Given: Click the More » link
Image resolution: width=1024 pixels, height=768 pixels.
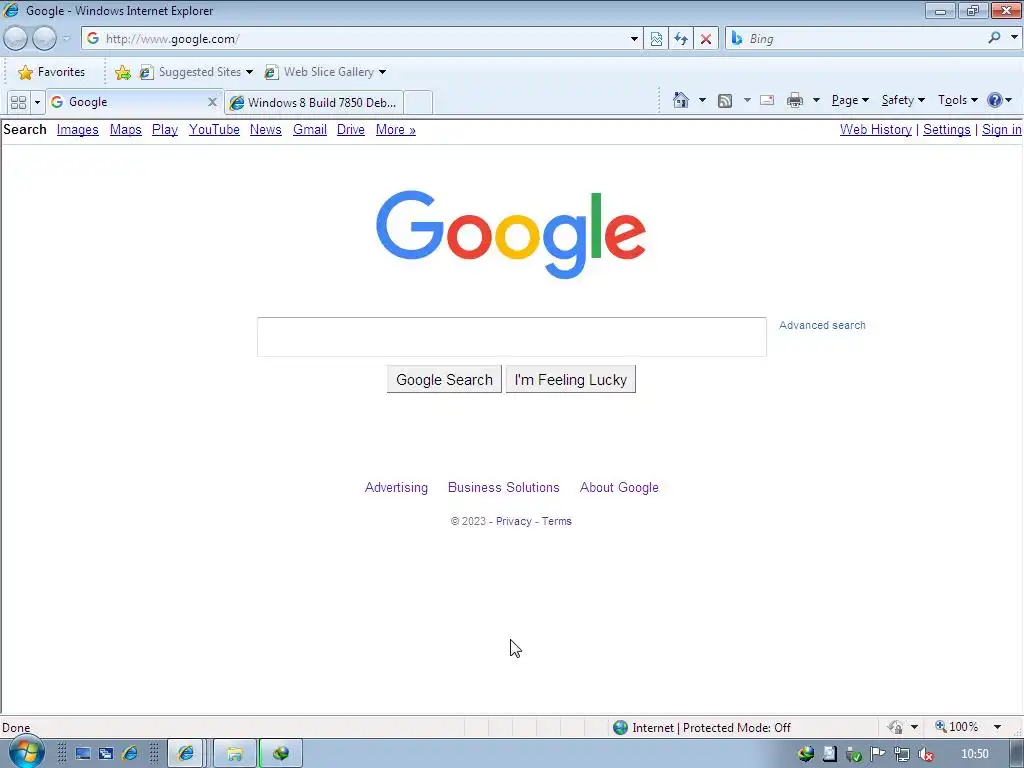Looking at the screenshot, I should 396,129.
